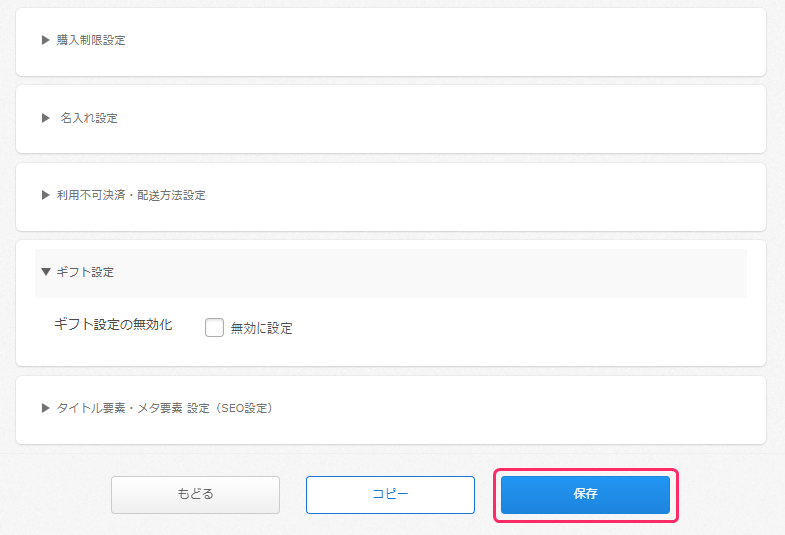Image resolution: width=785 pixels, height=535 pixels.
Task: Save changes with the 保存 button
Action: click(x=585, y=494)
